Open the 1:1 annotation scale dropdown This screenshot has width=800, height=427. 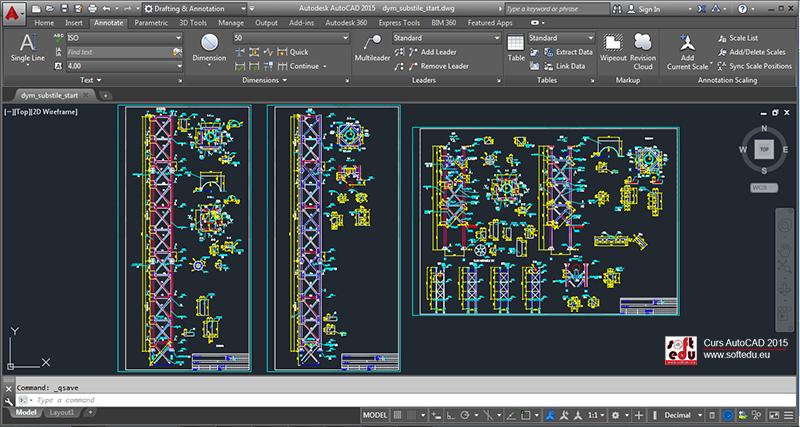point(596,415)
